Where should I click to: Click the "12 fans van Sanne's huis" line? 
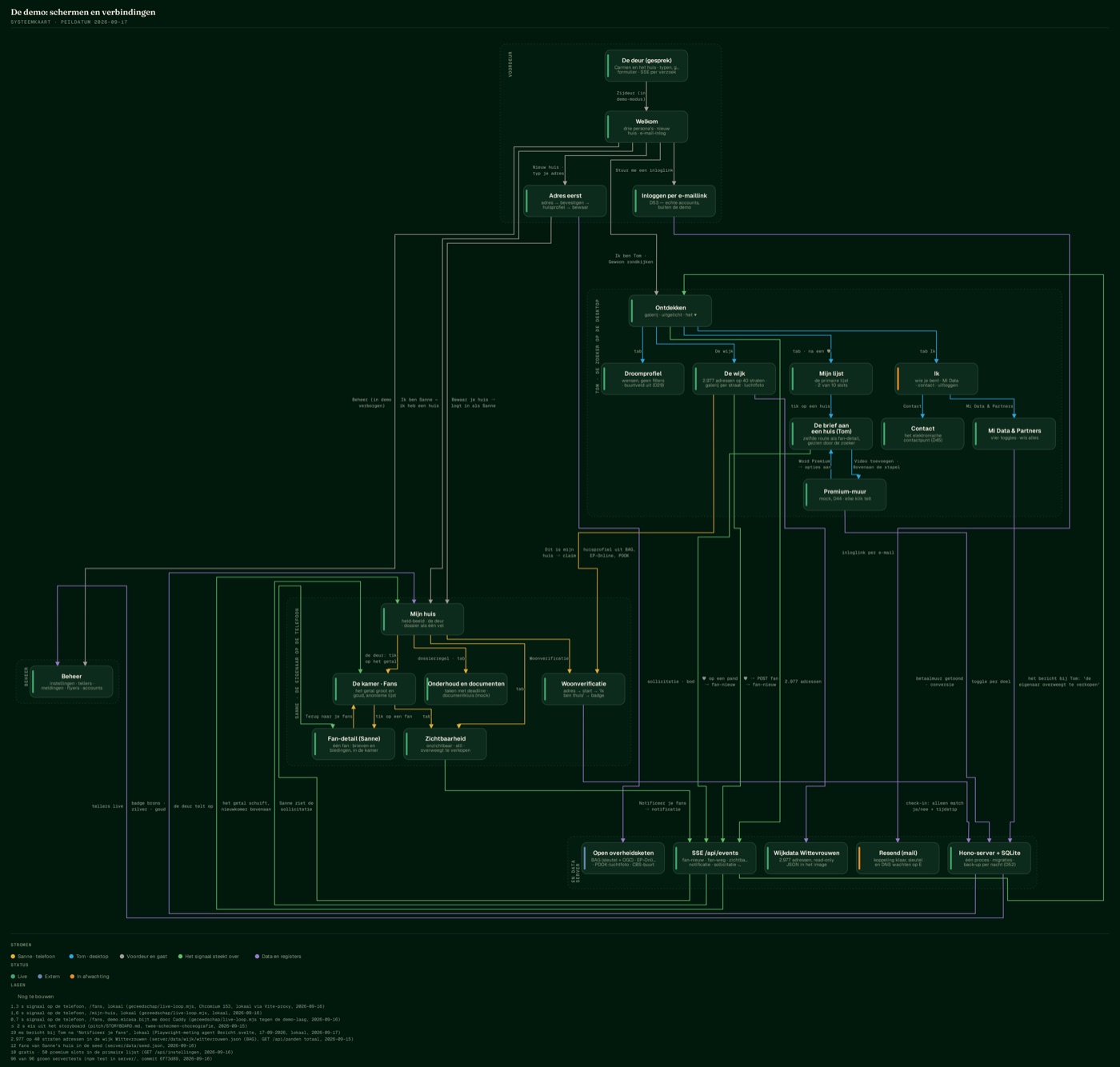coord(103,1045)
